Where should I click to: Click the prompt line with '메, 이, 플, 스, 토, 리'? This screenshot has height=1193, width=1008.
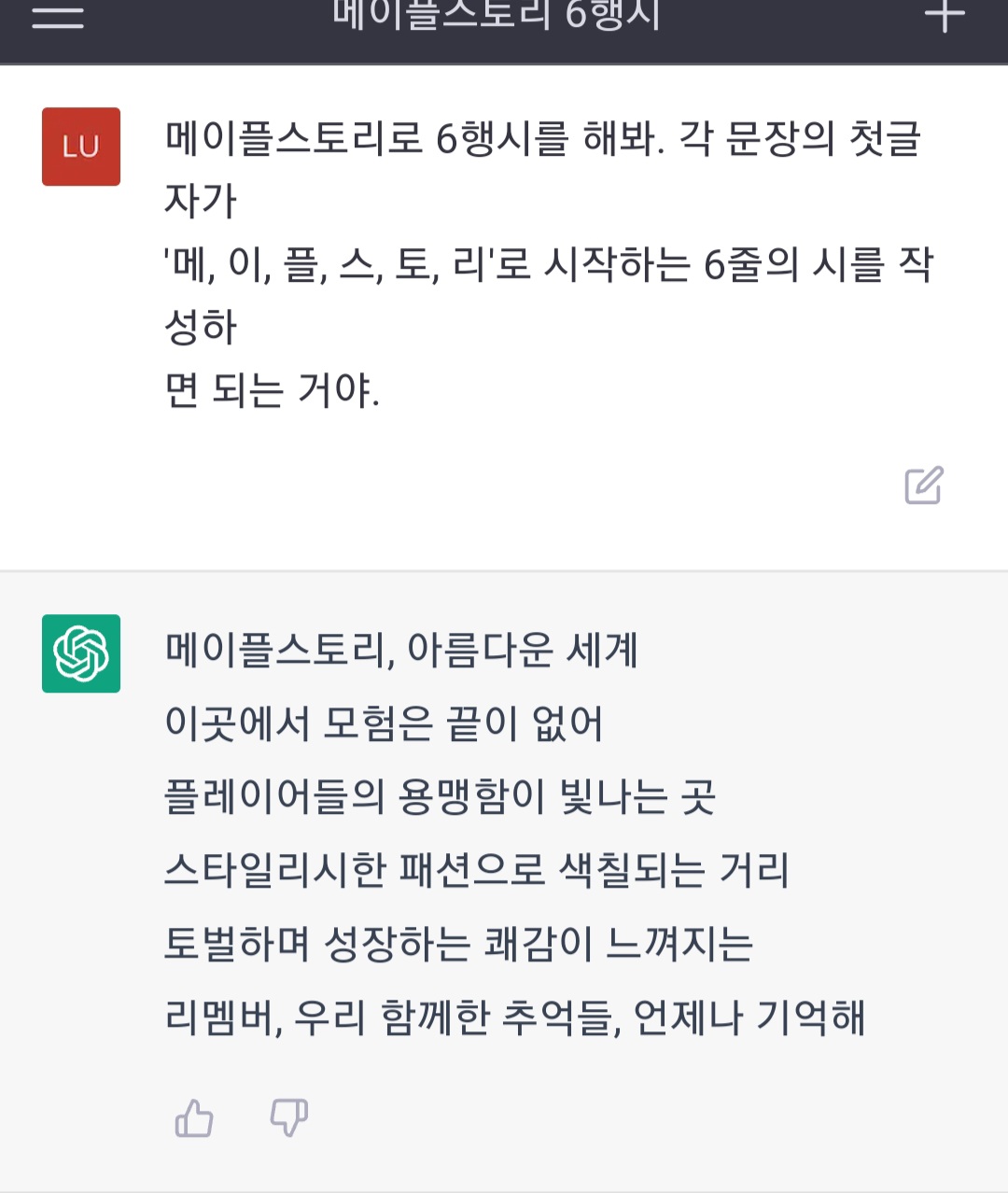(549, 264)
